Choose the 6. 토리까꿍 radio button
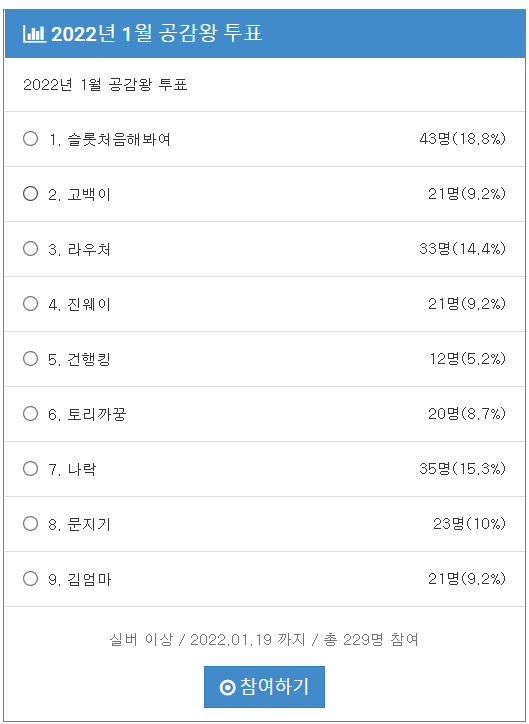Screen dimensions: 529x724 click(x=30, y=414)
